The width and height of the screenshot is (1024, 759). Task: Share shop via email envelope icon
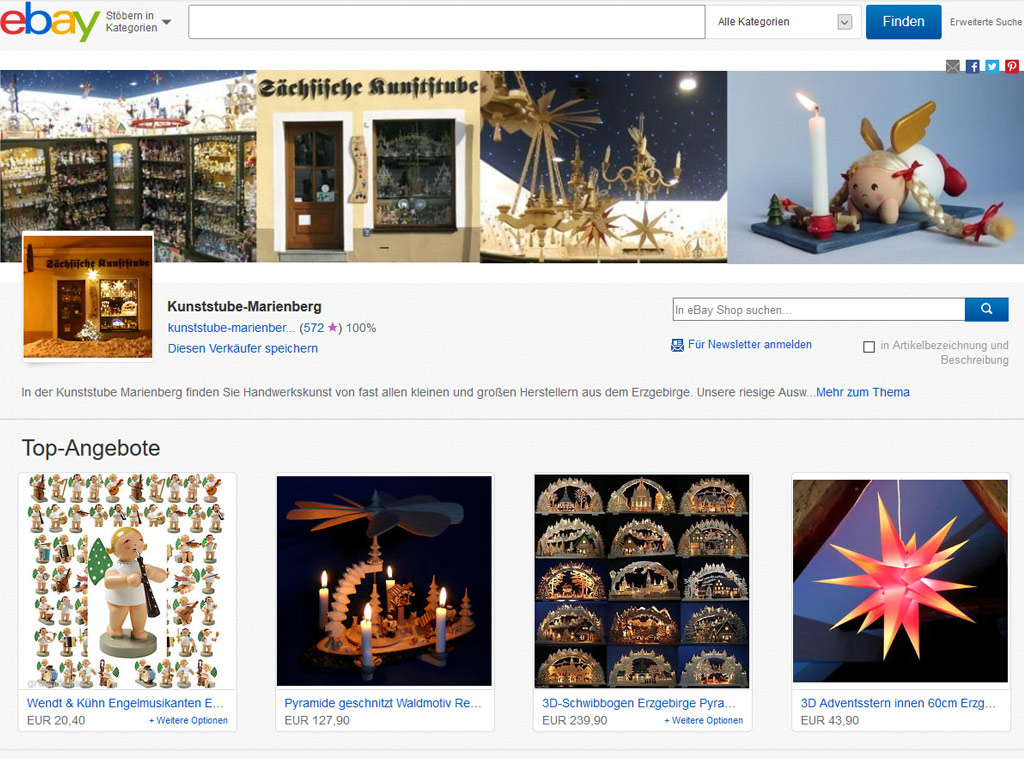coord(953,66)
